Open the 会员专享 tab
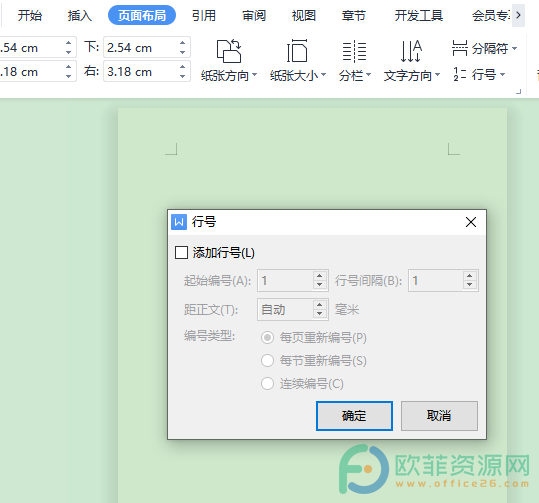Image resolution: width=539 pixels, height=503 pixels. [x=492, y=15]
